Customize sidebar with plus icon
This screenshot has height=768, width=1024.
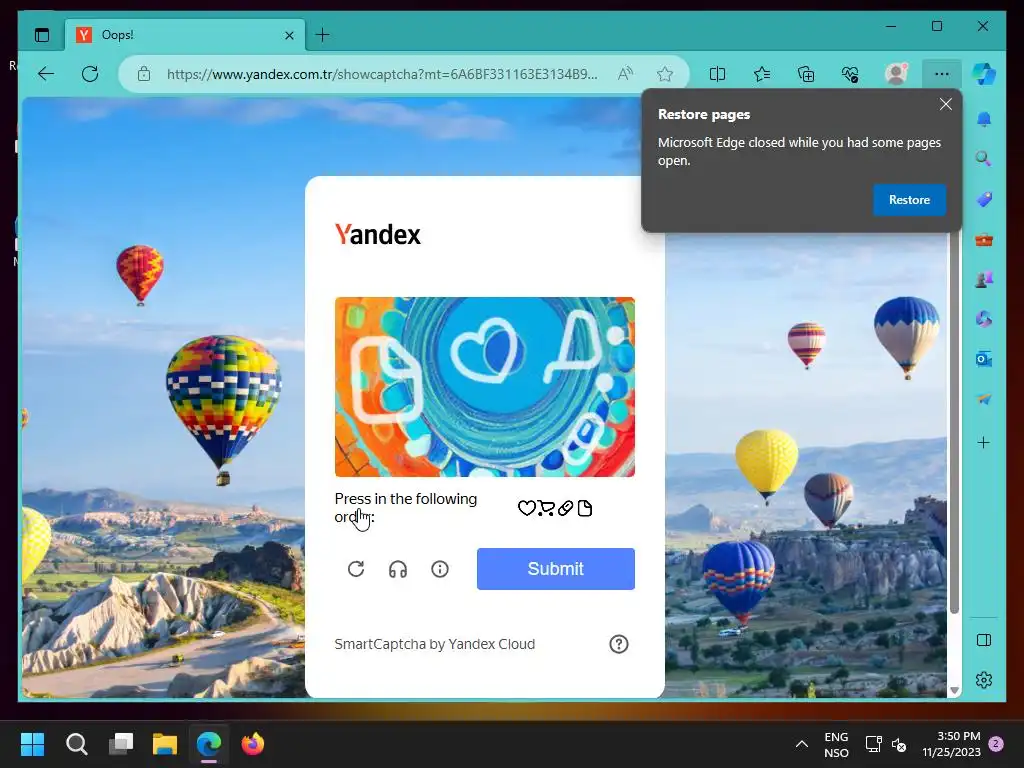pos(984,443)
